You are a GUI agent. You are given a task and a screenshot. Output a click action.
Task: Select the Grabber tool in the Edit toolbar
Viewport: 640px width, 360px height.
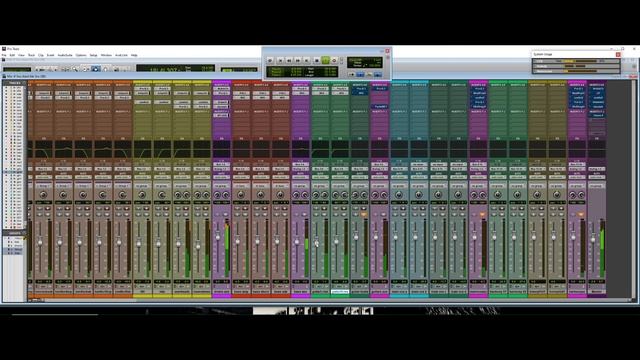(106, 69)
